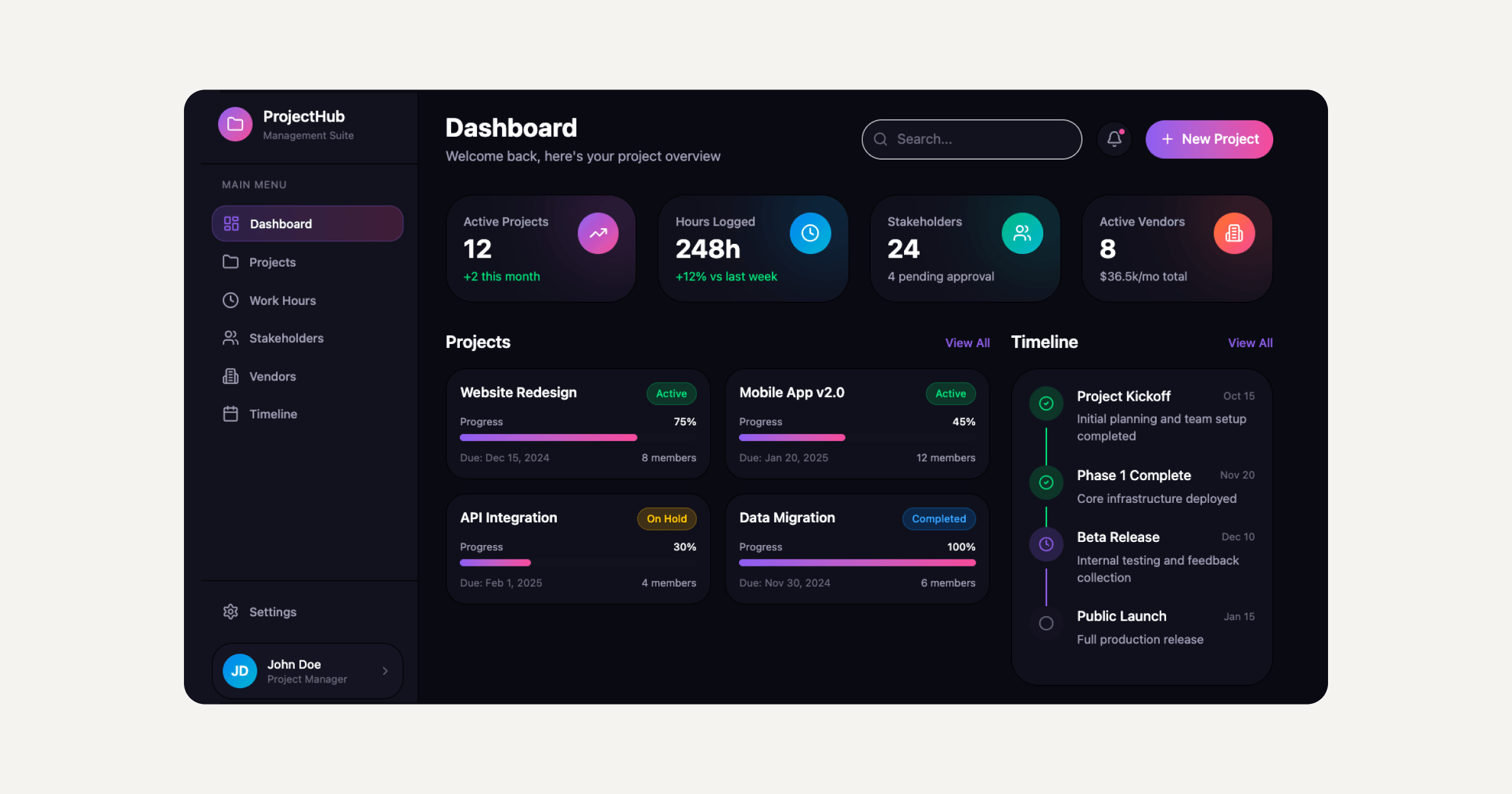Viewport: 1512px width, 794px height.
Task: Click the JD avatar circle
Action: 239,670
